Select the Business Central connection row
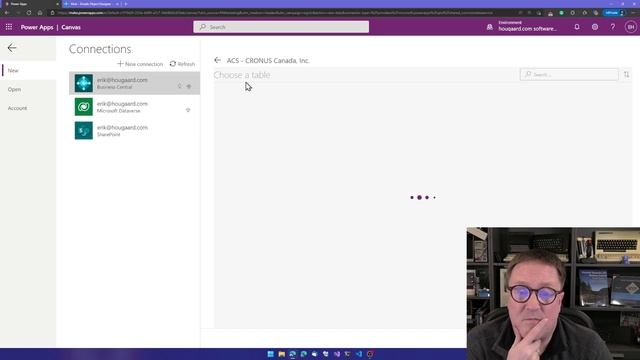The width and height of the screenshot is (640, 360). coord(134,83)
